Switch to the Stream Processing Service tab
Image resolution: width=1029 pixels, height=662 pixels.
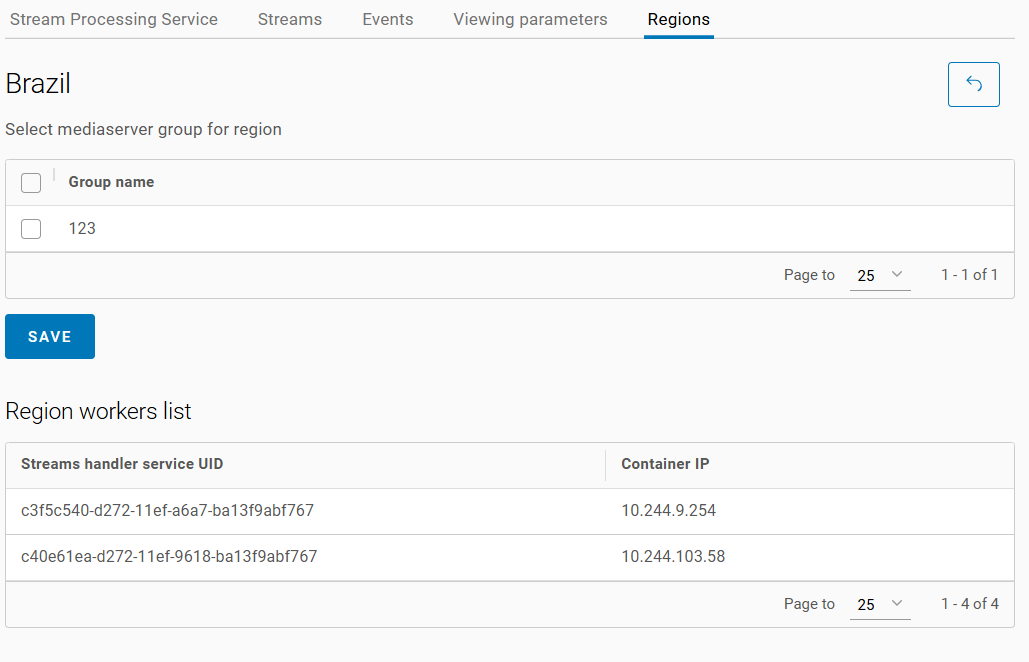click(x=114, y=19)
